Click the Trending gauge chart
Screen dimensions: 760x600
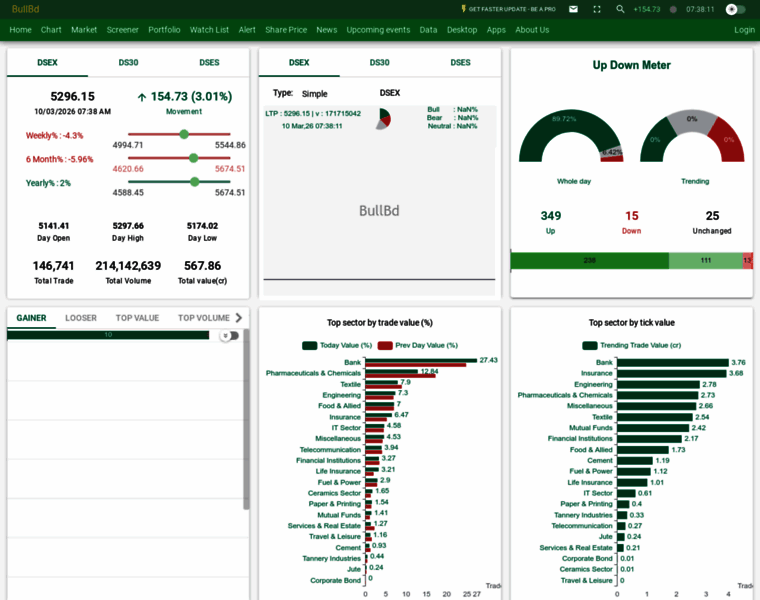tap(692, 136)
